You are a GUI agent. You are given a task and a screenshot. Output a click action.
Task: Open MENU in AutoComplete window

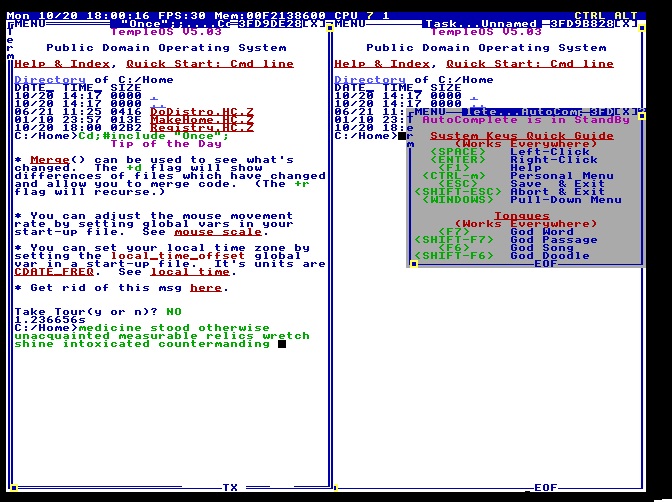[430, 112]
